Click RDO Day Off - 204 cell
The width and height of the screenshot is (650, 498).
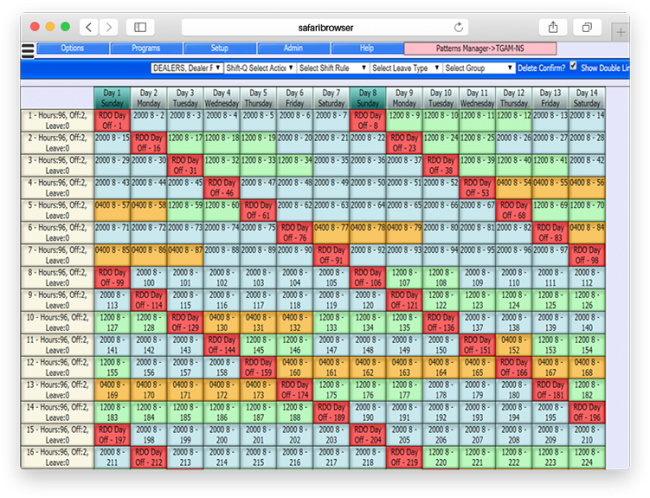368,435
